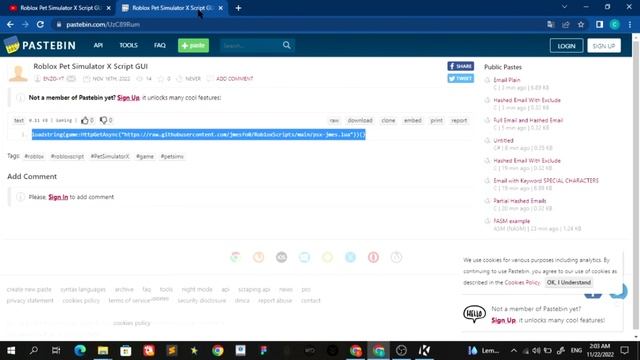The height and width of the screenshot is (360, 640).
Task: Open Full Email and Hashed Email paste
Action: (528, 120)
